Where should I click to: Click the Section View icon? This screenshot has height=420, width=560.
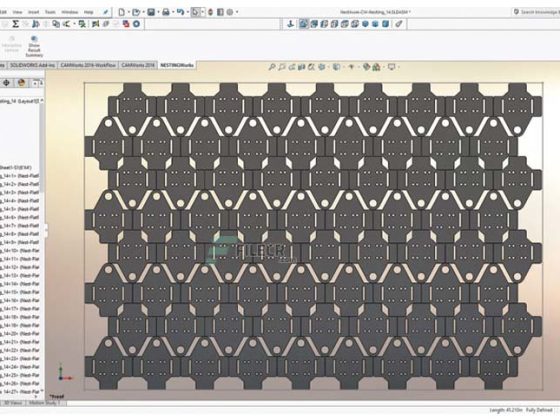[301, 67]
